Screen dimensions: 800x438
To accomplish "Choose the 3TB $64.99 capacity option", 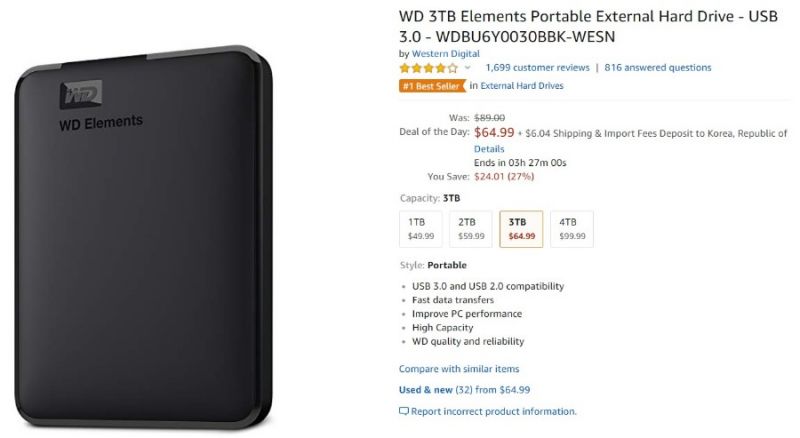I will tap(521, 228).
